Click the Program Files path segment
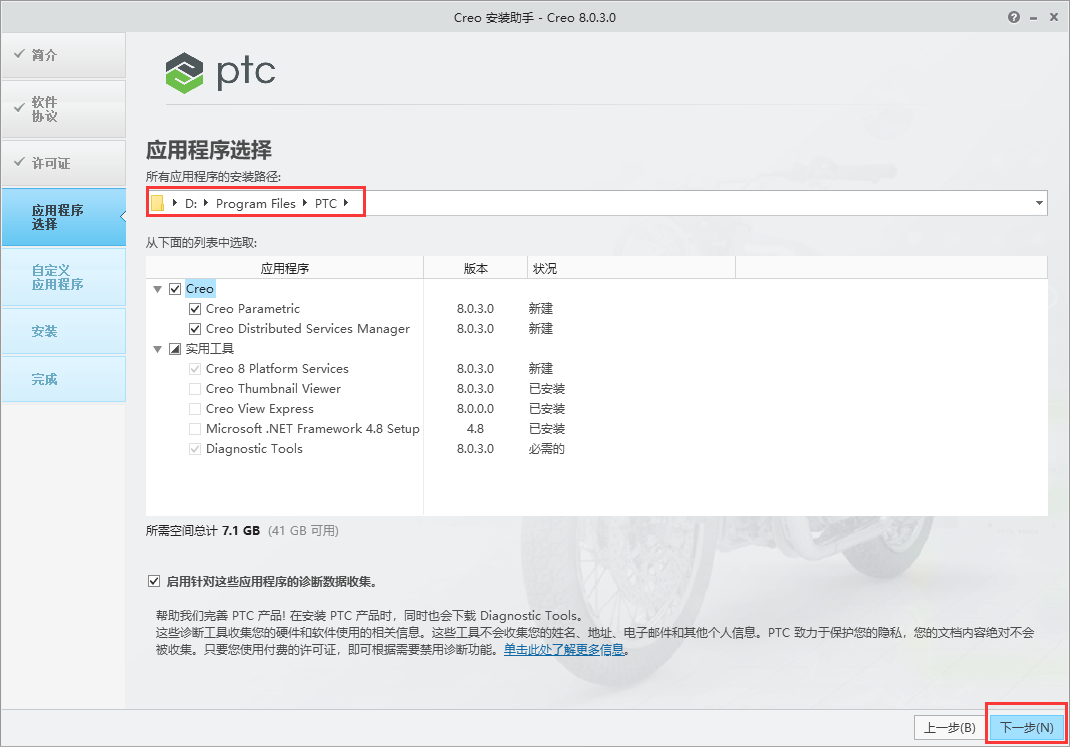1070x747 pixels. tap(255, 203)
